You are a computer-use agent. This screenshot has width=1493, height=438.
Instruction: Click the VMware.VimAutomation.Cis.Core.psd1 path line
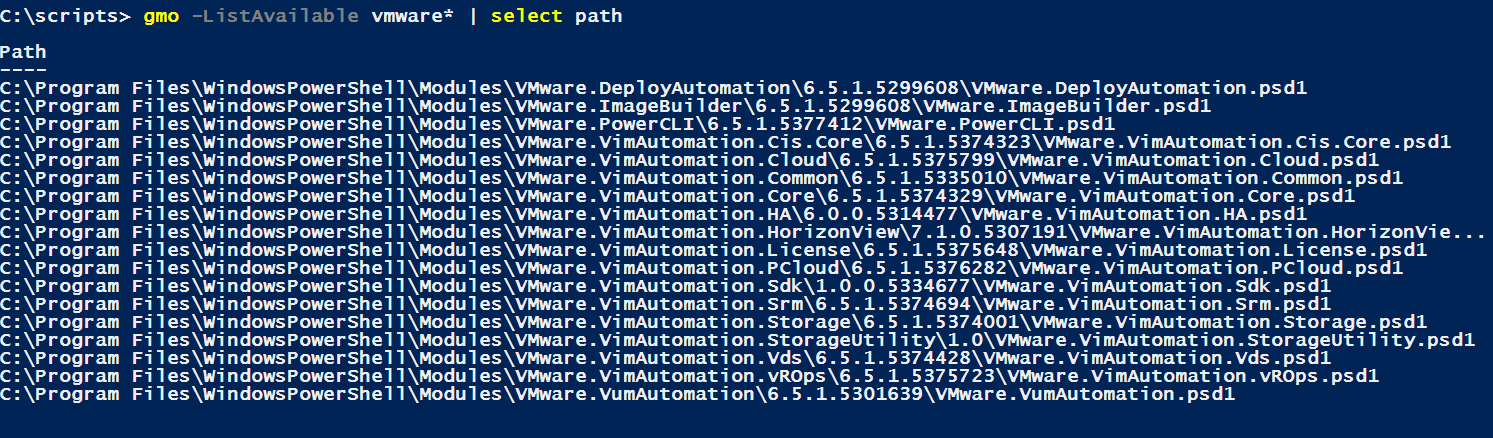(726, 142)
